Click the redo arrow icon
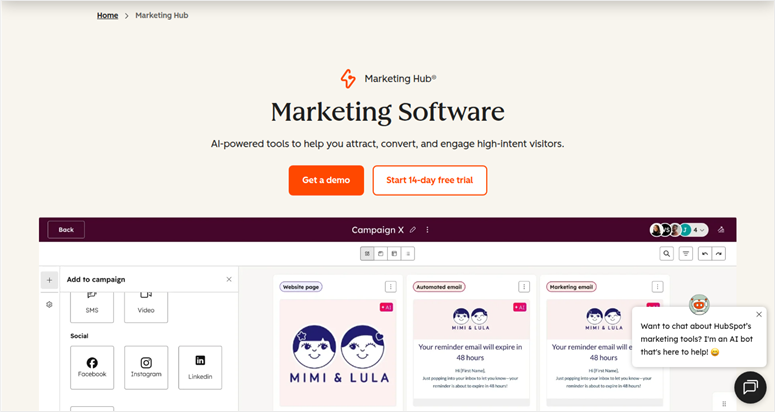 [719, 253]
